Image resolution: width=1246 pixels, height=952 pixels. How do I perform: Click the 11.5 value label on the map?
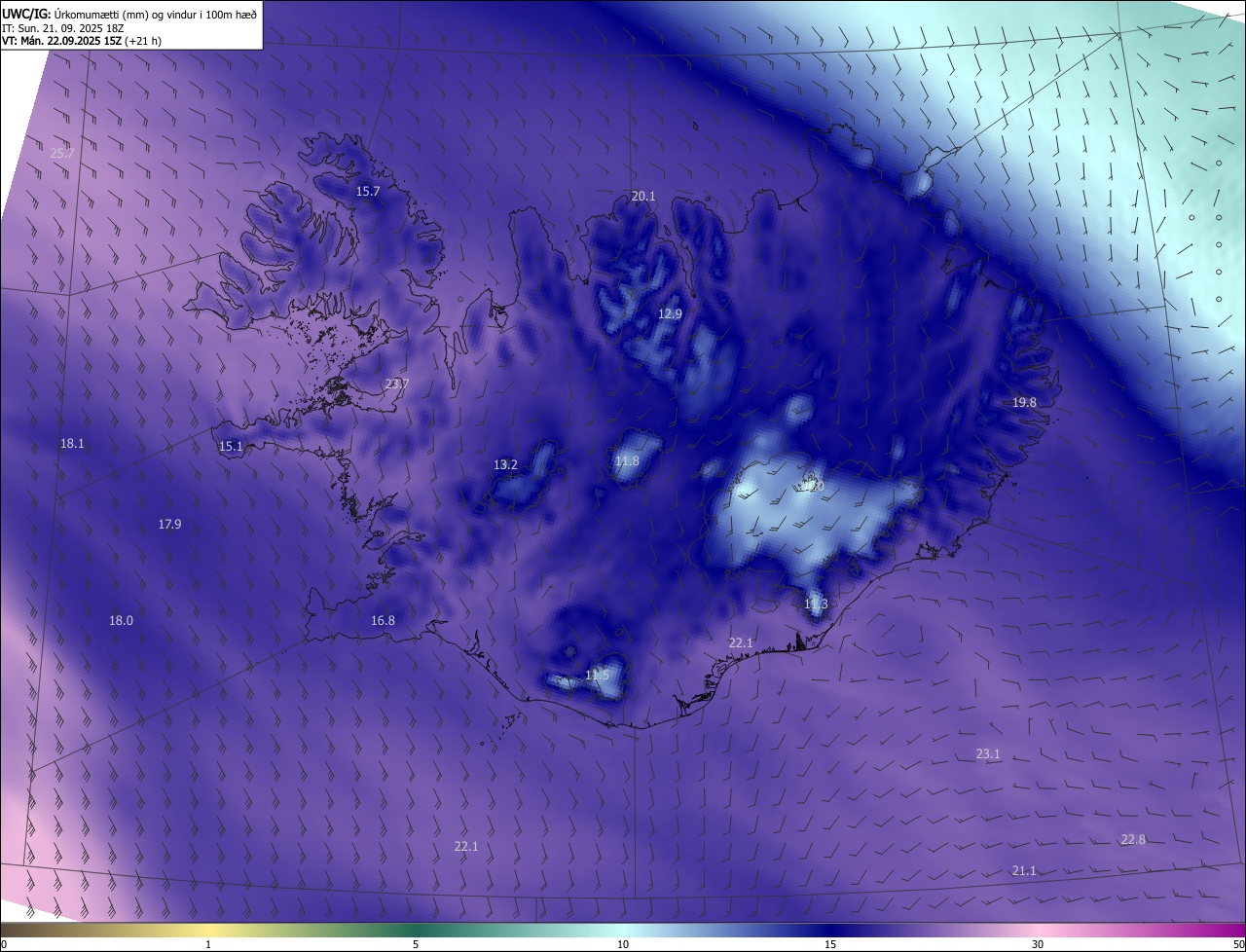click(x=598, y=676)
